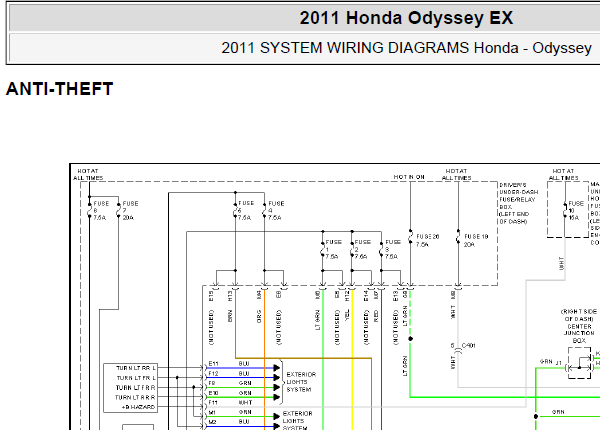This screenshot has height=430, width=600.
Task: Select the H13 connector pin label
Action: point(230,295)
